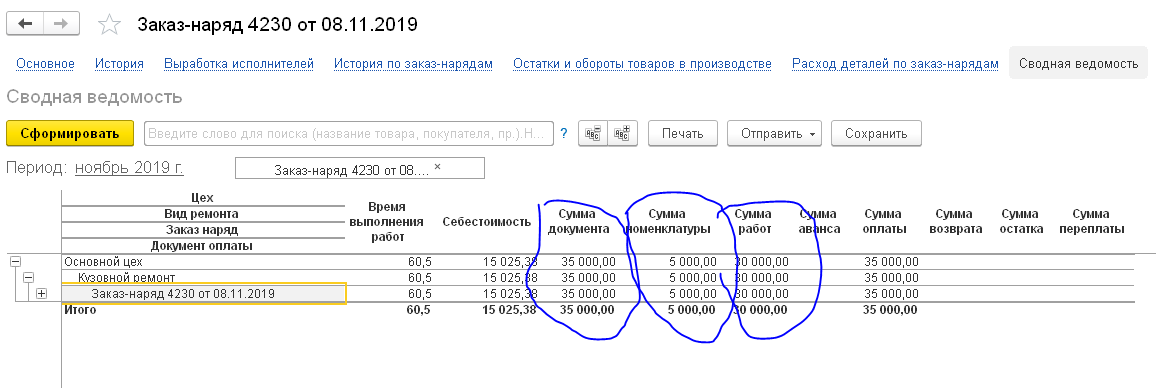Screen dimensions: 1156x388
Task: Click the Сформировать button
Action: 70,134
